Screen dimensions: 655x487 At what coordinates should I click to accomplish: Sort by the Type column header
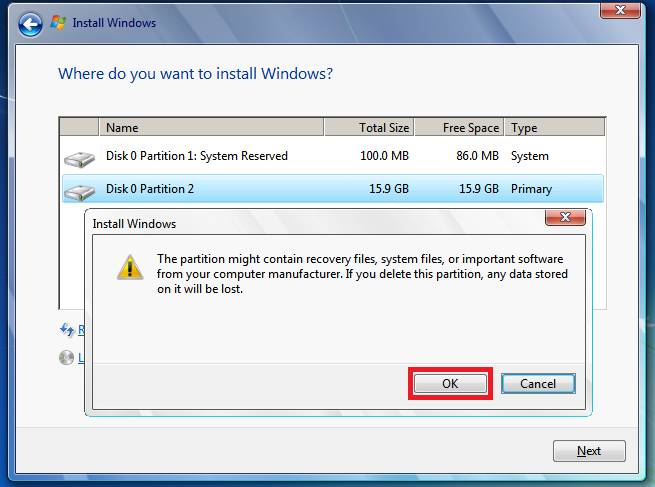555,127
